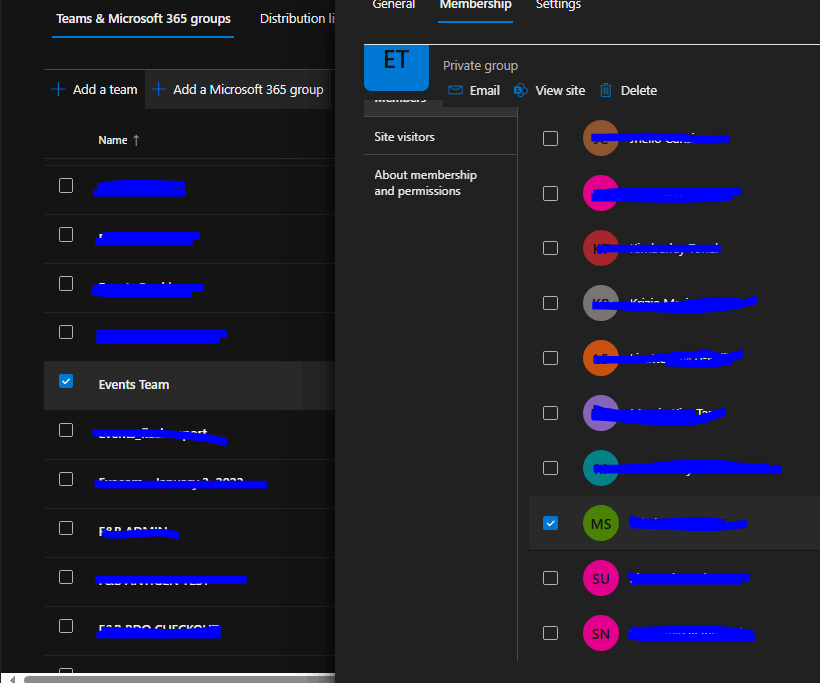Click the View site button
Viewport: 820px width, 683px height.
[x=550, y=90]
